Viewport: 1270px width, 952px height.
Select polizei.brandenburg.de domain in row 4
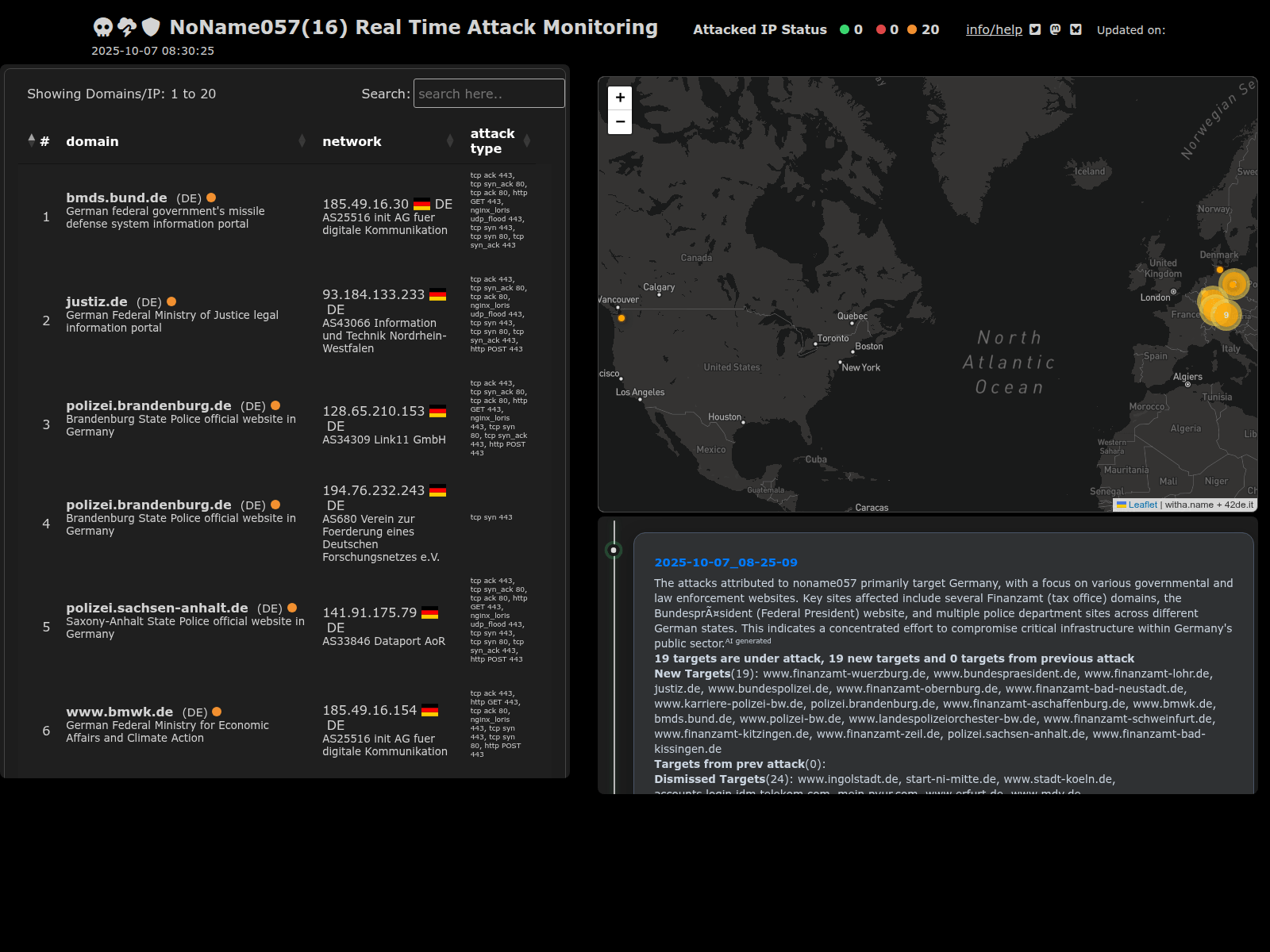pos(148,505)
